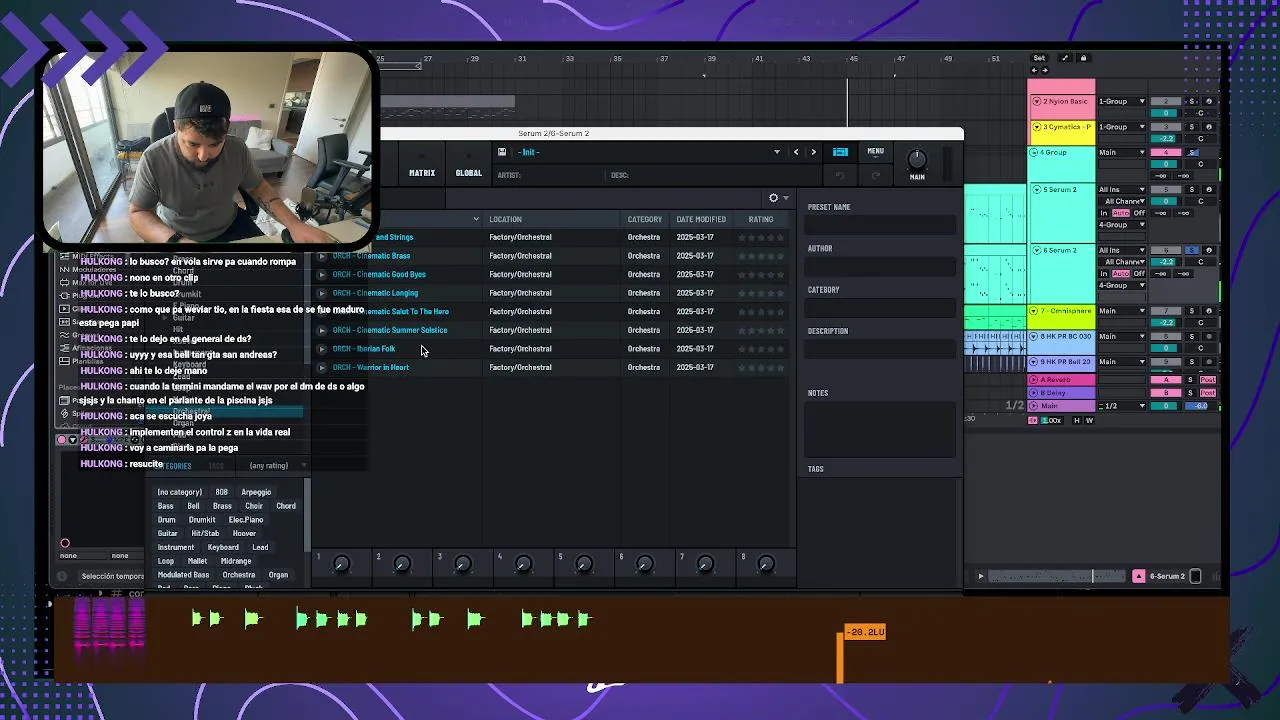
Task: Preview ORCH - Warrior in Heart play icon
Action: pos(321,367)
